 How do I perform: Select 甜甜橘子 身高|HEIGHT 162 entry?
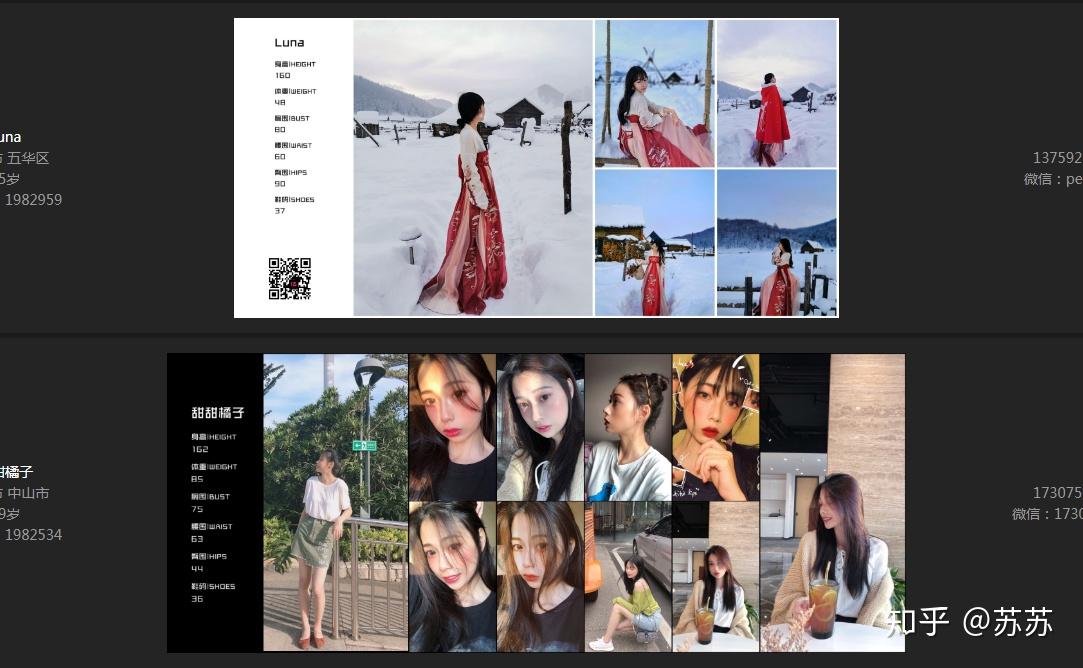point(213,443)
